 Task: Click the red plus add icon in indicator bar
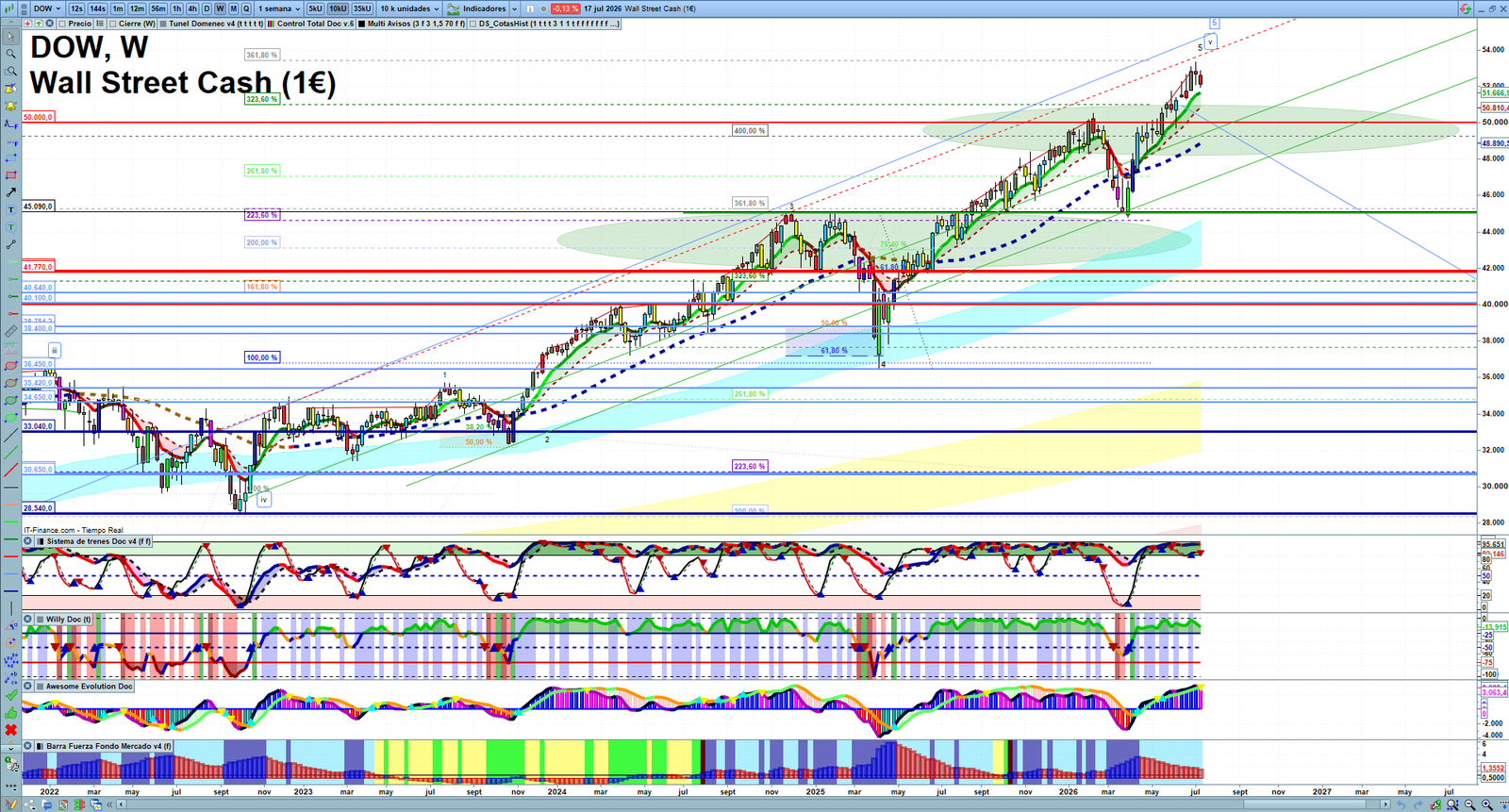point(28,24)
